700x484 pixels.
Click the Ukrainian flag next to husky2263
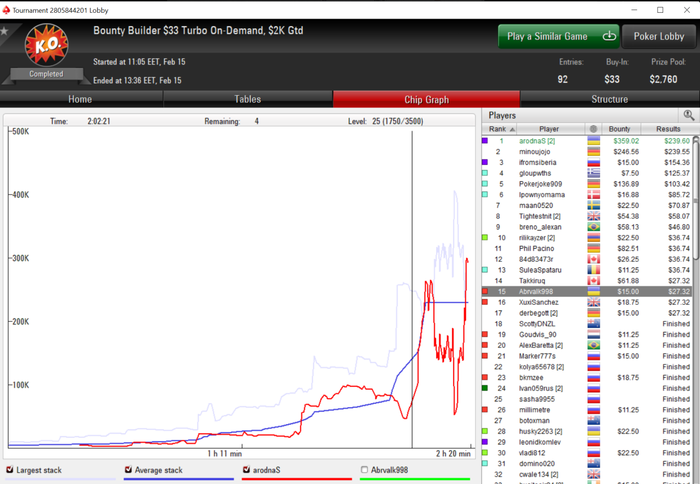click(x=593, y=431)
